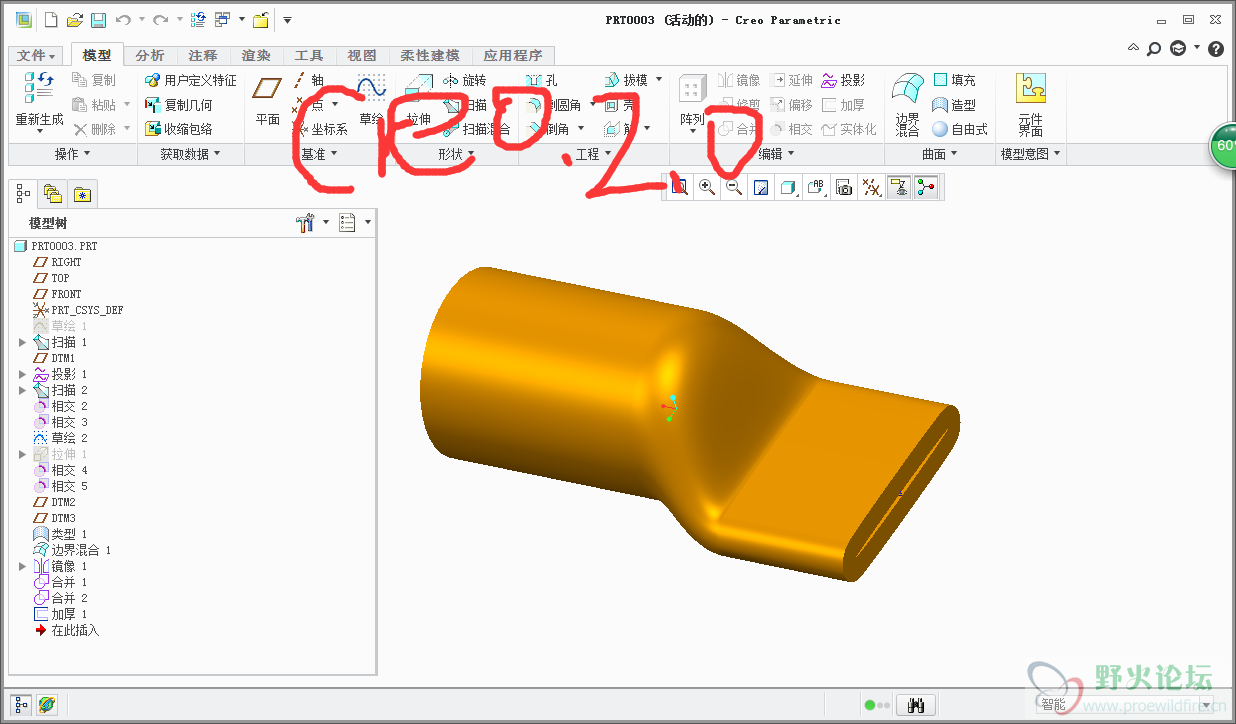This screenshot has width=1236, height=724.
Task: Select PRT_CSYS_DEF in the model tree
Action: pyautogui.click(x=78, y=310)
